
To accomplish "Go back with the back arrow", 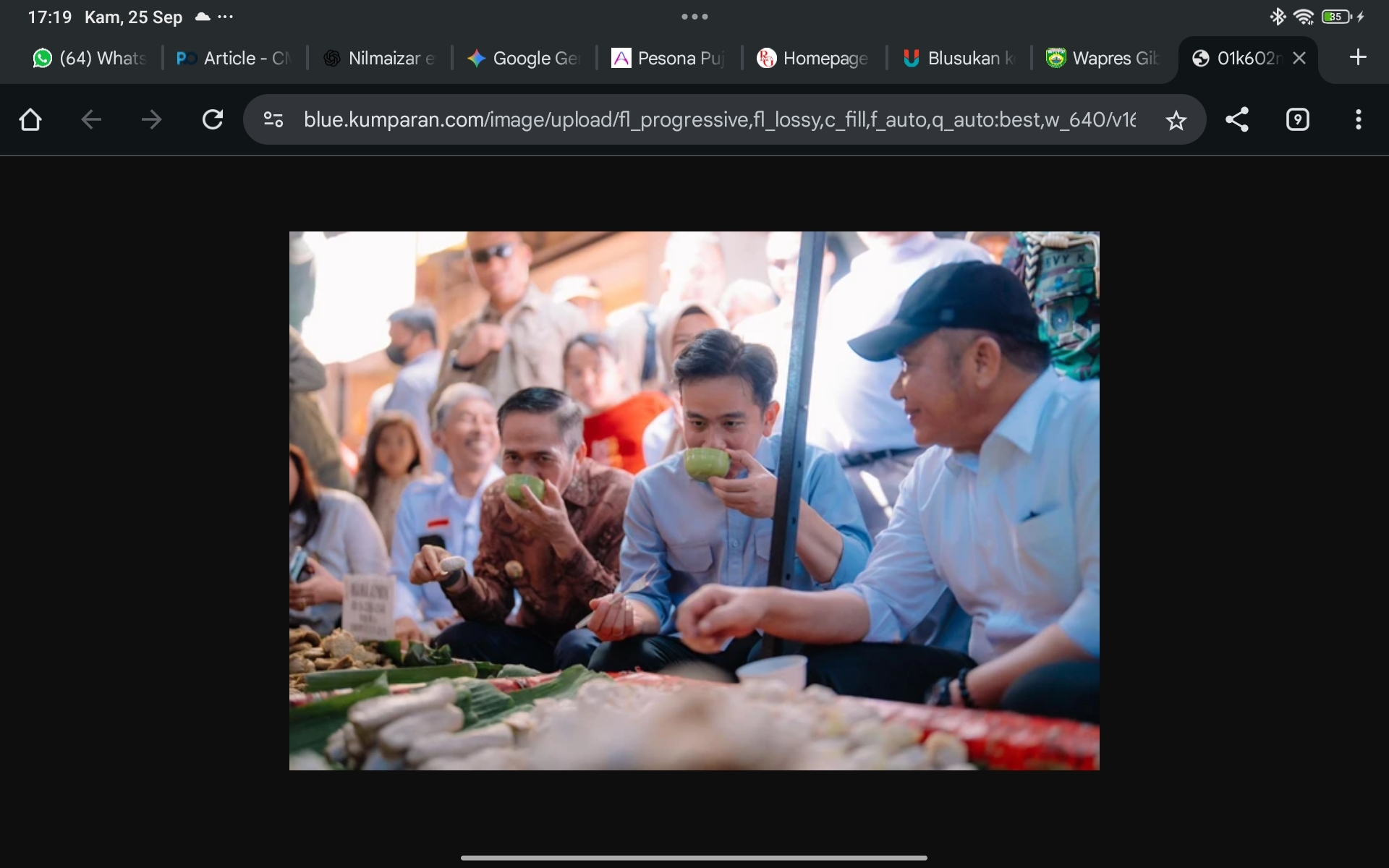I will tap(91, 119).
